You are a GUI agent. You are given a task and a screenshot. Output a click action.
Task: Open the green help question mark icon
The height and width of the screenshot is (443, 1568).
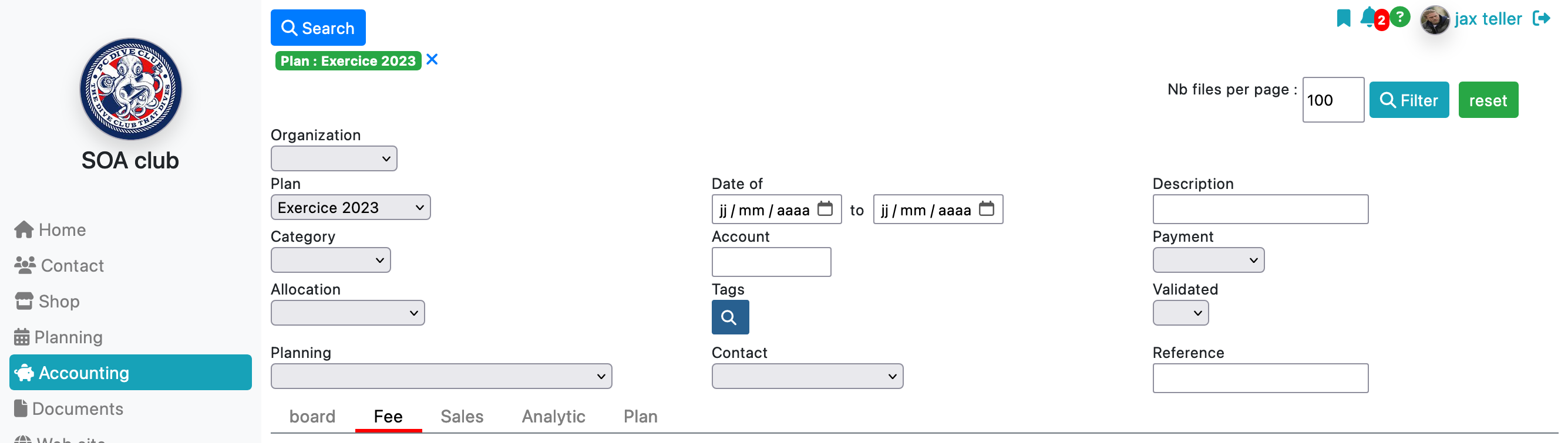(x=1400, y=17)
